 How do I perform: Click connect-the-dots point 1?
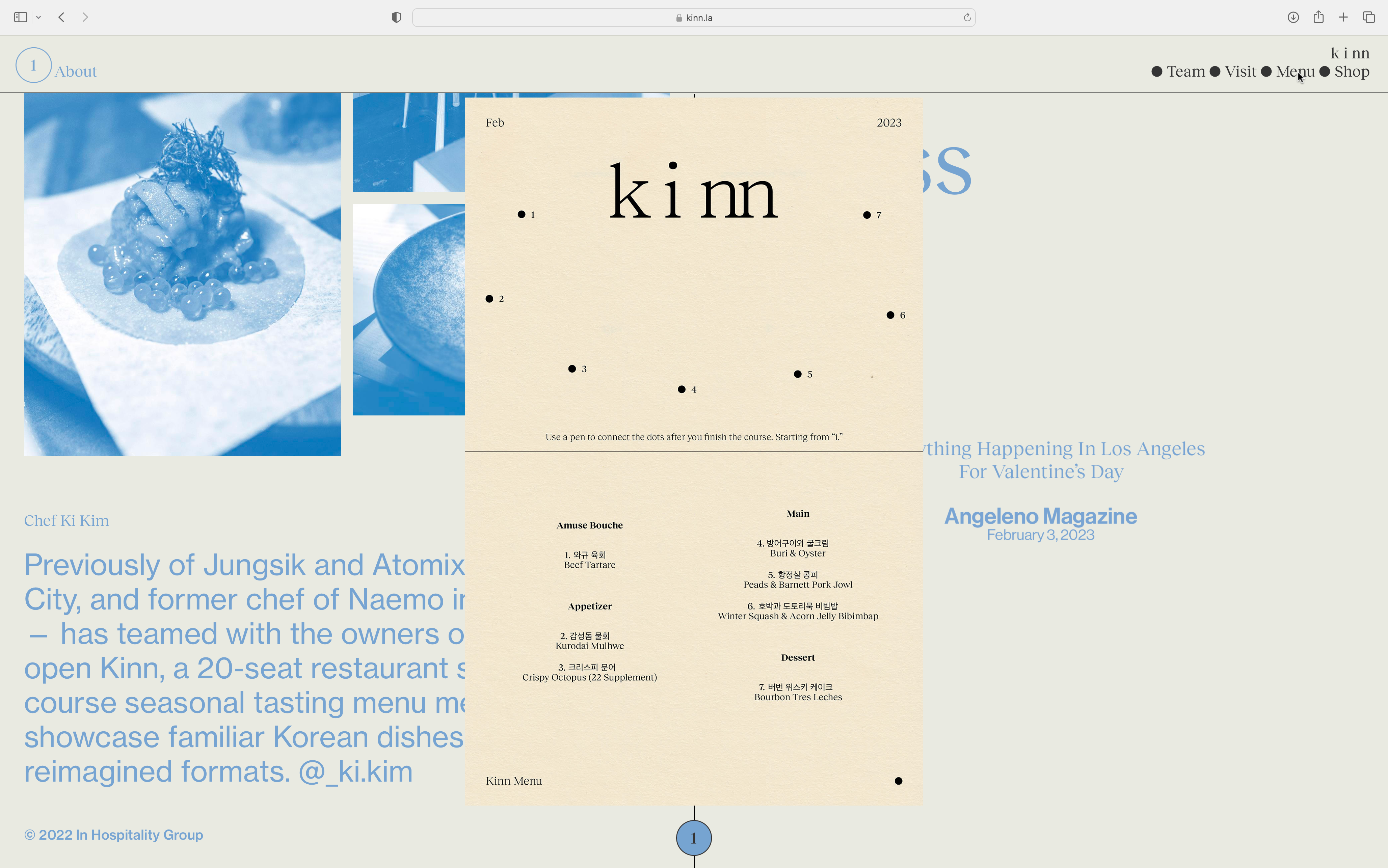click(x=521, y=214)
